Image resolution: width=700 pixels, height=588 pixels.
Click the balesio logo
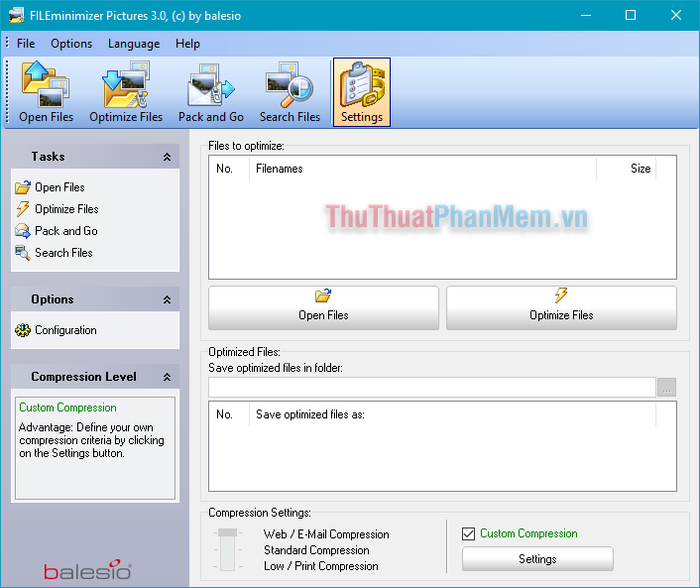(88, 569)
